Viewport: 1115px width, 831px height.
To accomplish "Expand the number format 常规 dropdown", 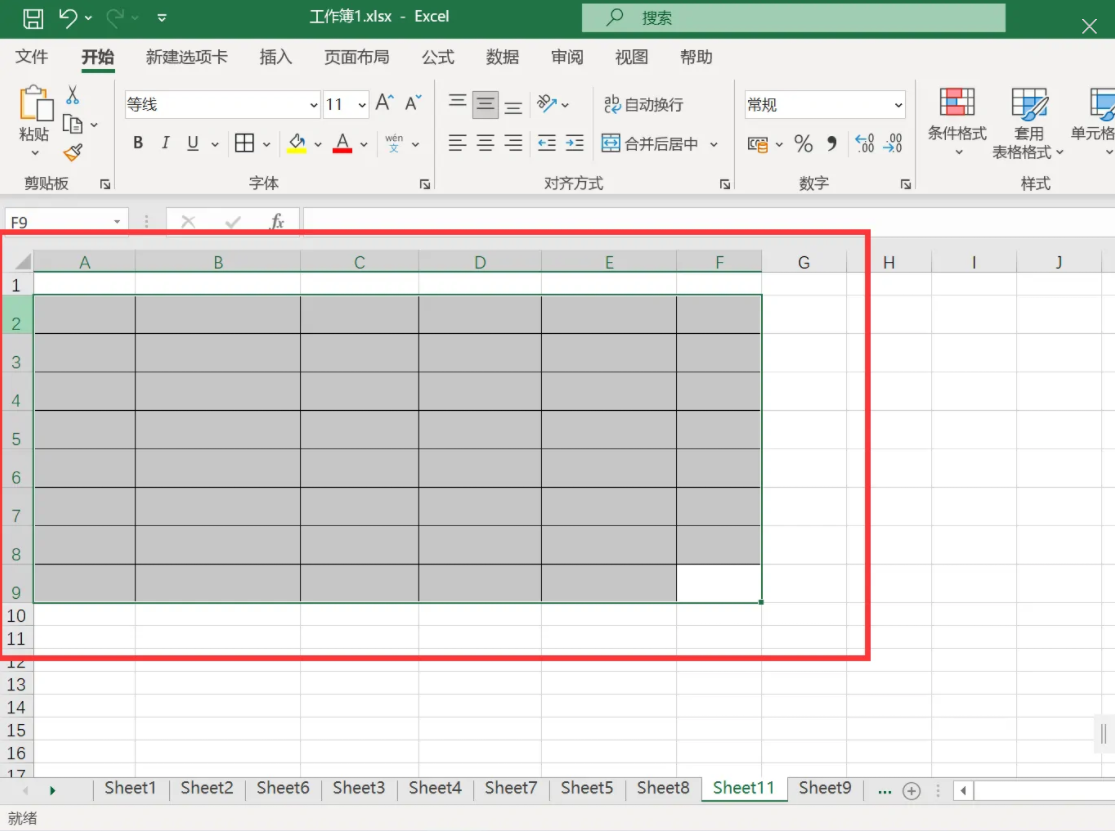I will [x=897, y=105].
